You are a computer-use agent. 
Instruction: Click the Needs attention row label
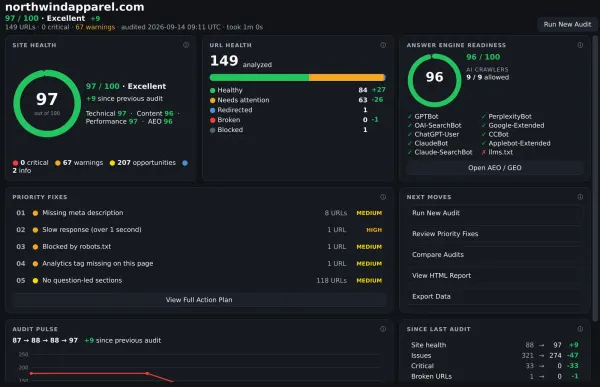243,100
